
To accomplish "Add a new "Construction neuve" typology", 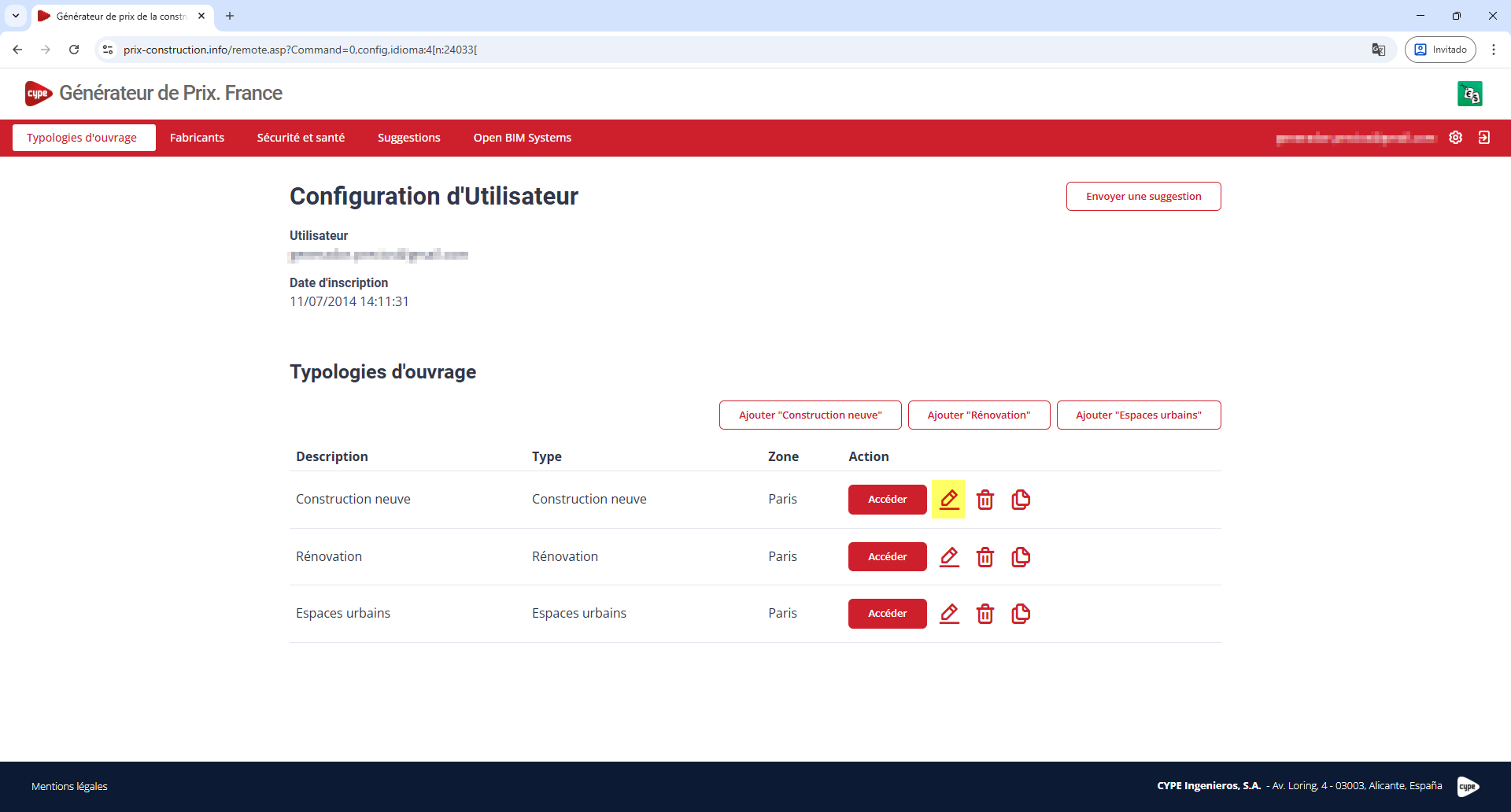I will [810, 415].
